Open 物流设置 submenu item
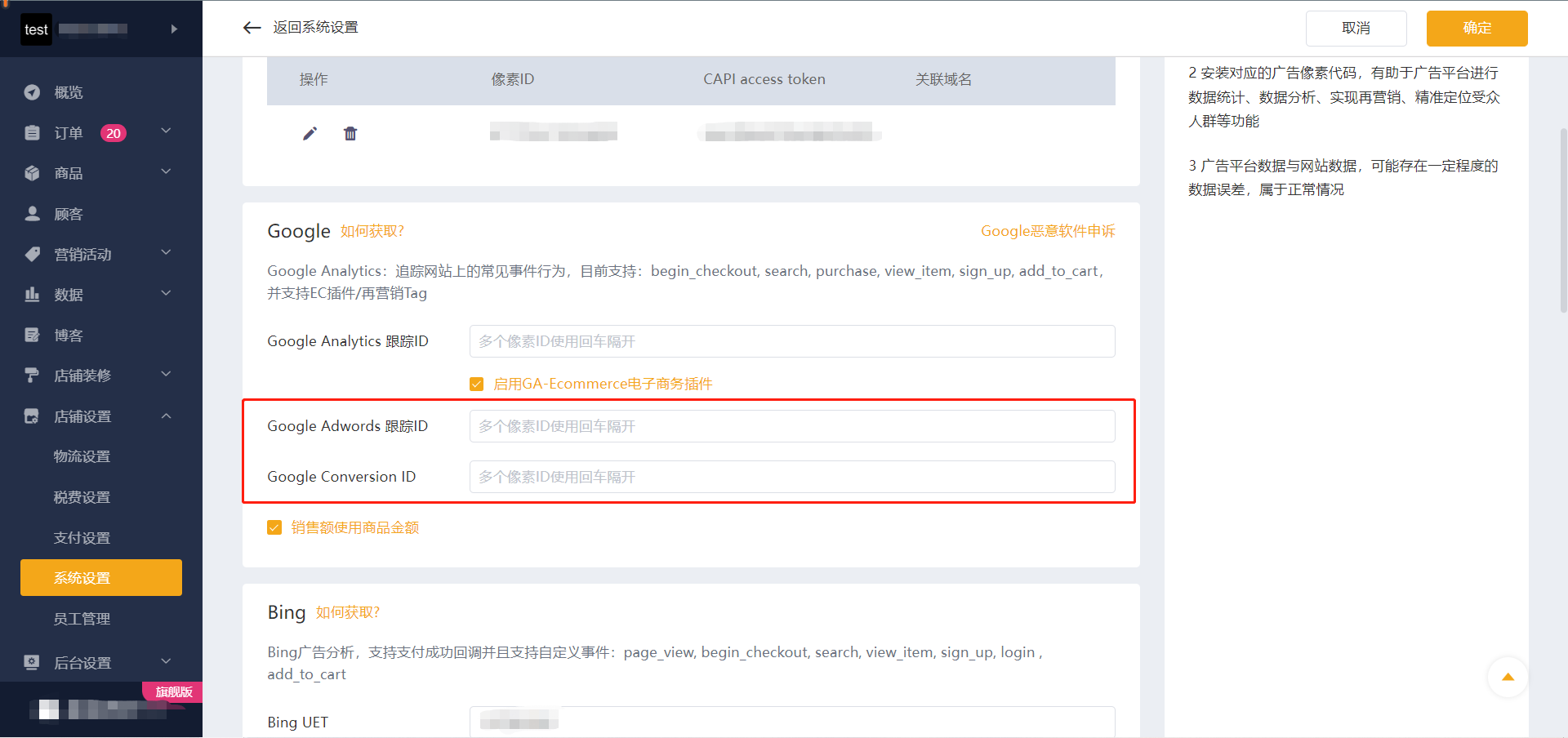The image size is (1568, 738). 82,456
